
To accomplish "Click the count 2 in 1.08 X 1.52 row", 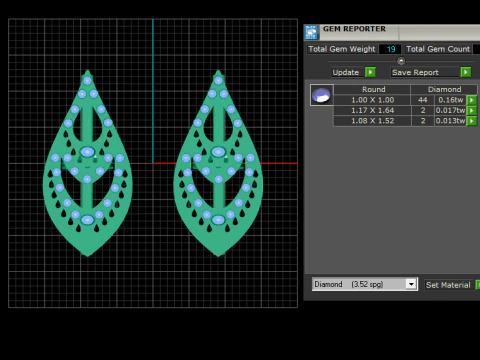I will 423,121.
